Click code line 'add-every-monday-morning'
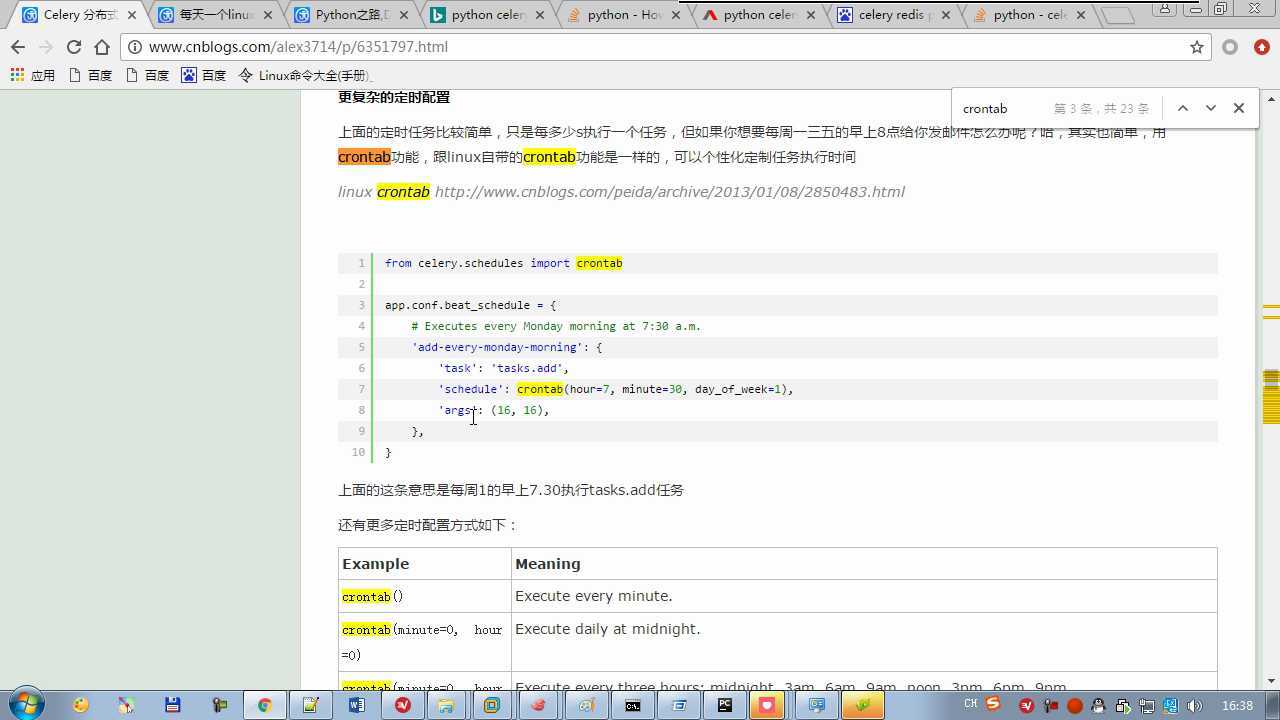This screenshot has width=1280, height=720. click(x=507, y=347)
